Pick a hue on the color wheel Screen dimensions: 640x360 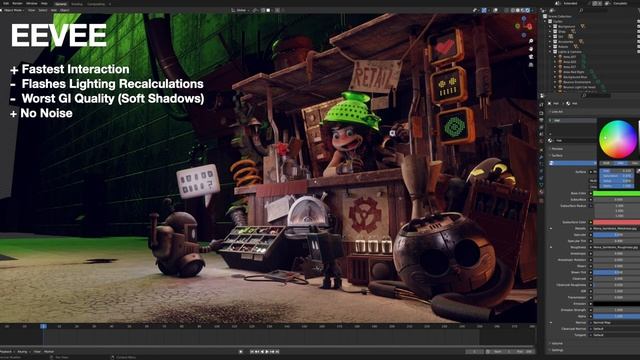point(618,139)
